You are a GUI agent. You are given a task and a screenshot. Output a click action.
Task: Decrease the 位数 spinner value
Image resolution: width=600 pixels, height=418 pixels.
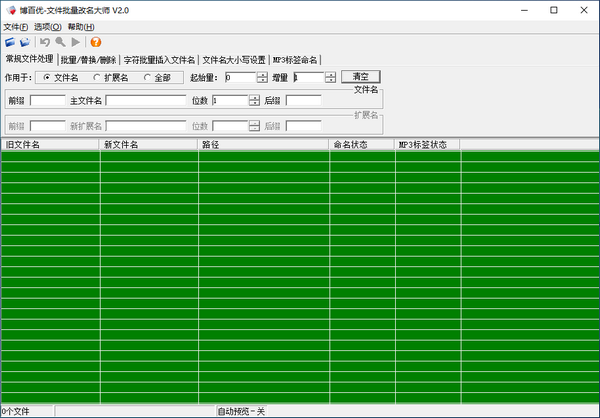click(x=254, y=104)
